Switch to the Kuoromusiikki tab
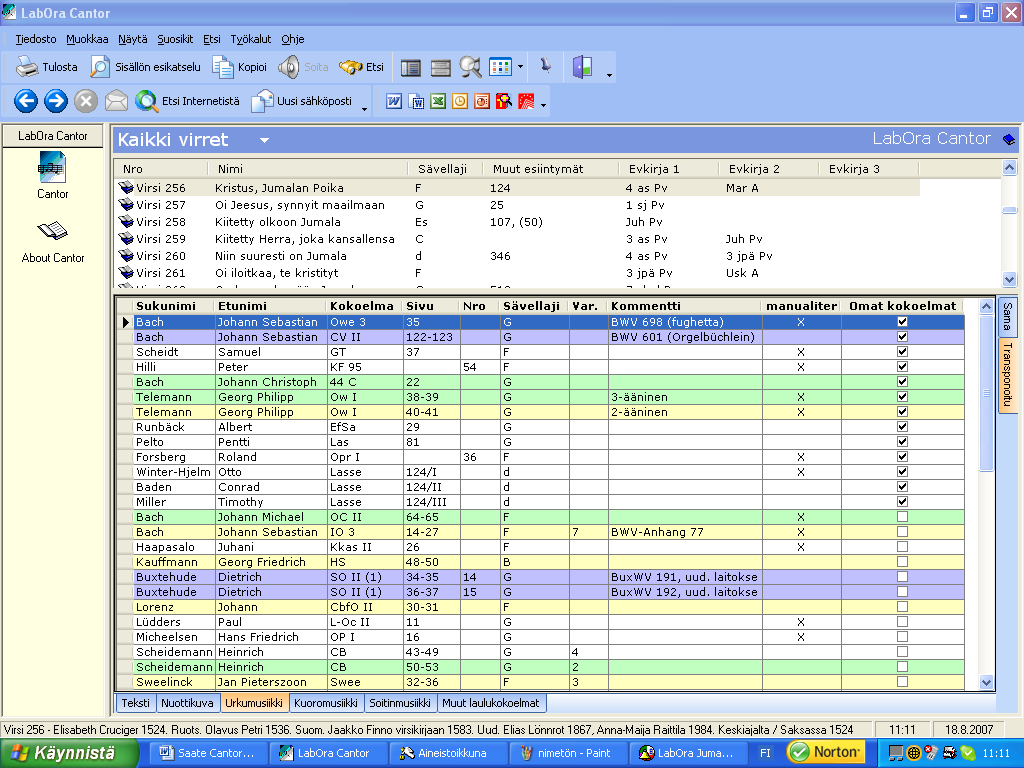1024x768 pixels. point(326,703)
